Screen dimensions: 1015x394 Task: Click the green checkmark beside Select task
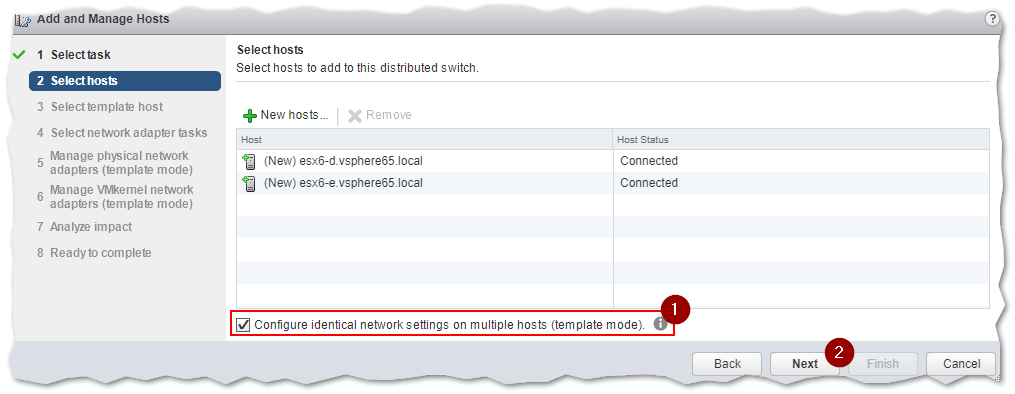coord(18,56)
